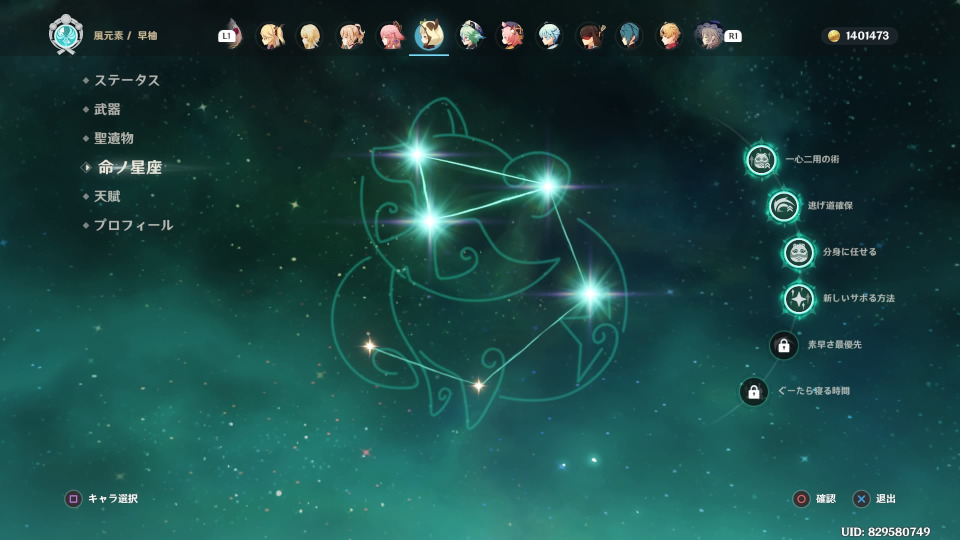Select the bright star on the upper right of the constellation
Image resolution: width=960 pixels, height=540 pixels.
(548, 187)
